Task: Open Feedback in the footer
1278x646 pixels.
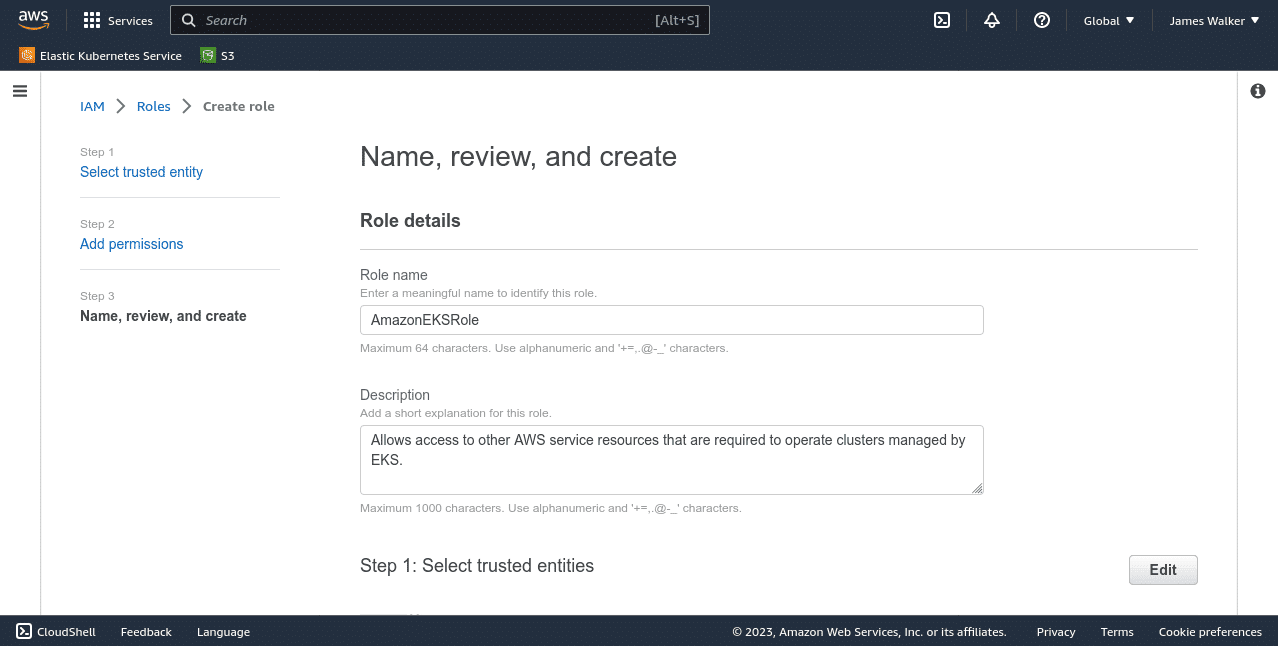Action: point(146,632)
